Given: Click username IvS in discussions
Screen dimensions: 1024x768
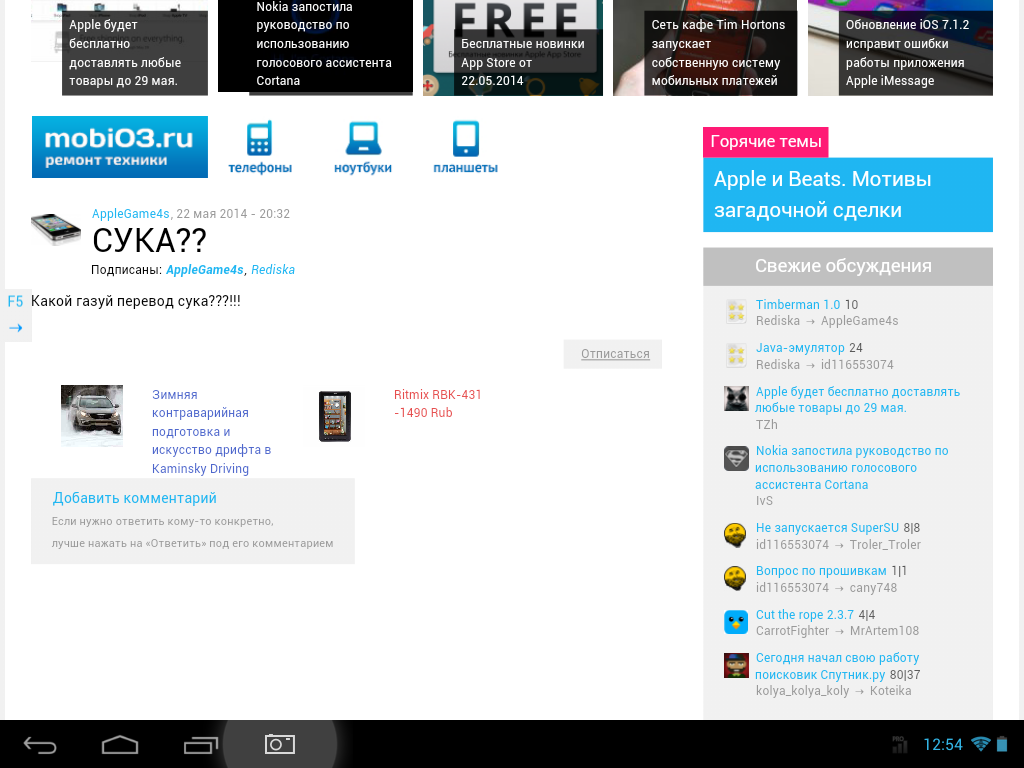Looking at the screenshot, I should [764, 501].
